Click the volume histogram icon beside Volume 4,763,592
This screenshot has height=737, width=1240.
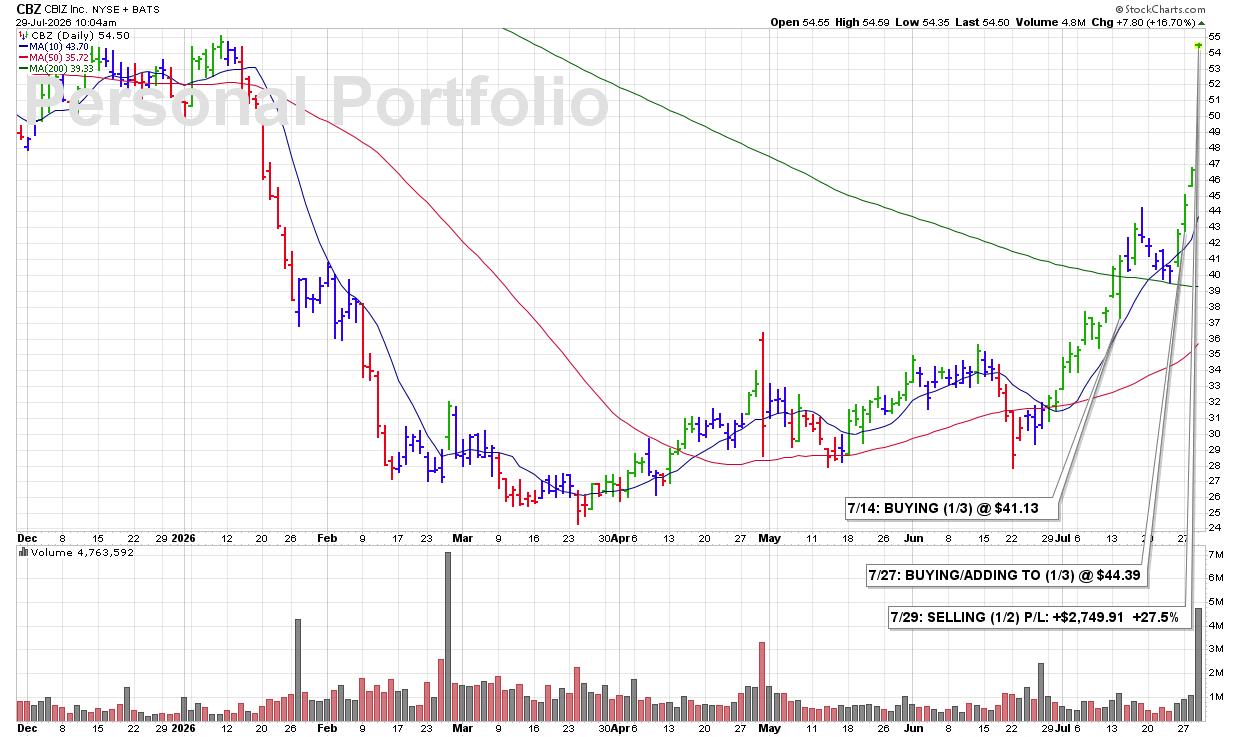[24, 552]
